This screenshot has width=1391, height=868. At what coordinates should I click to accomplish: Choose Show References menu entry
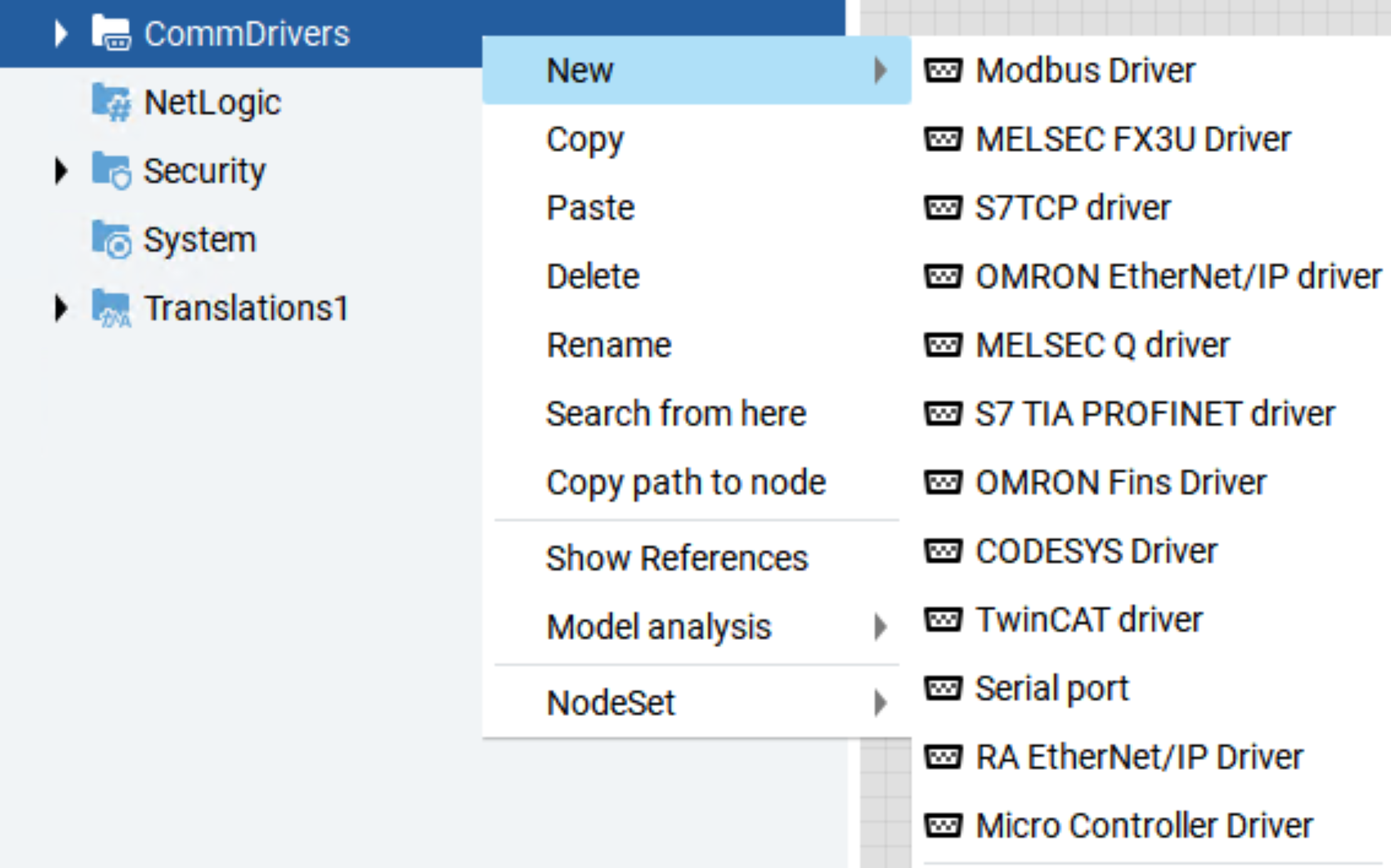coord(697,558)
